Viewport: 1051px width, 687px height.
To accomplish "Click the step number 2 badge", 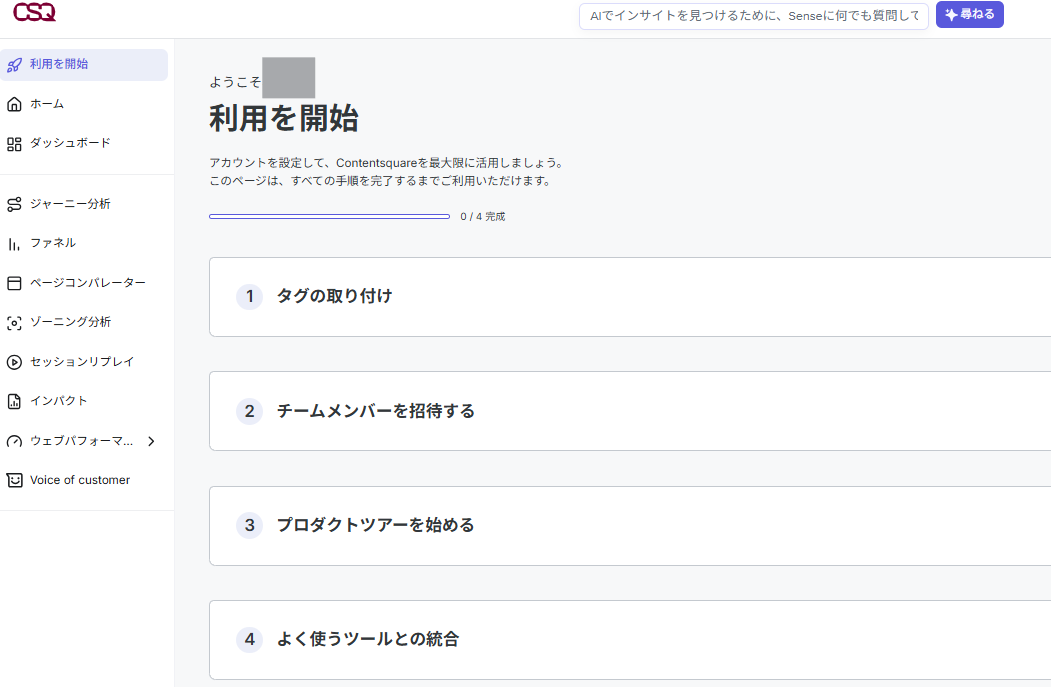I will [x=249, y=411].
